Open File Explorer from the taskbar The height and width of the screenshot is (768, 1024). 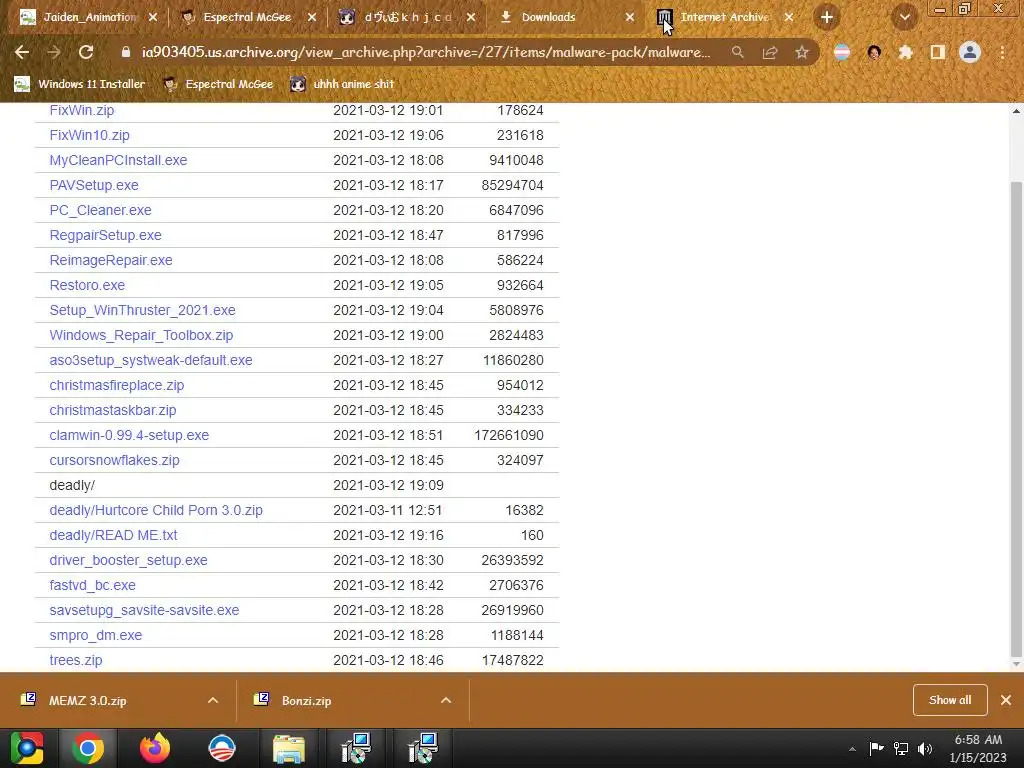click(x=289, y=748)
